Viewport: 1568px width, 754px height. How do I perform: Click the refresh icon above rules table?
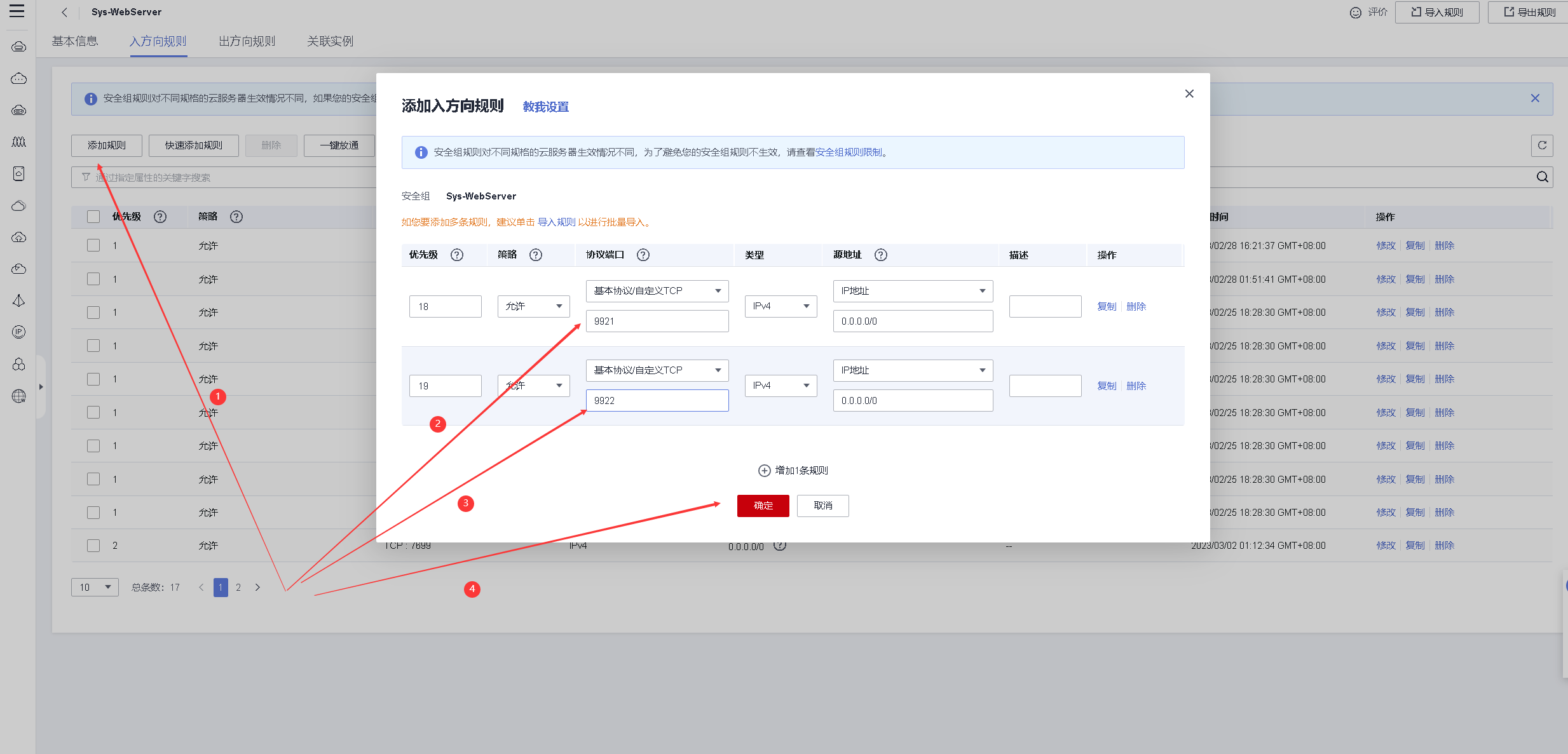[1541, 145]
